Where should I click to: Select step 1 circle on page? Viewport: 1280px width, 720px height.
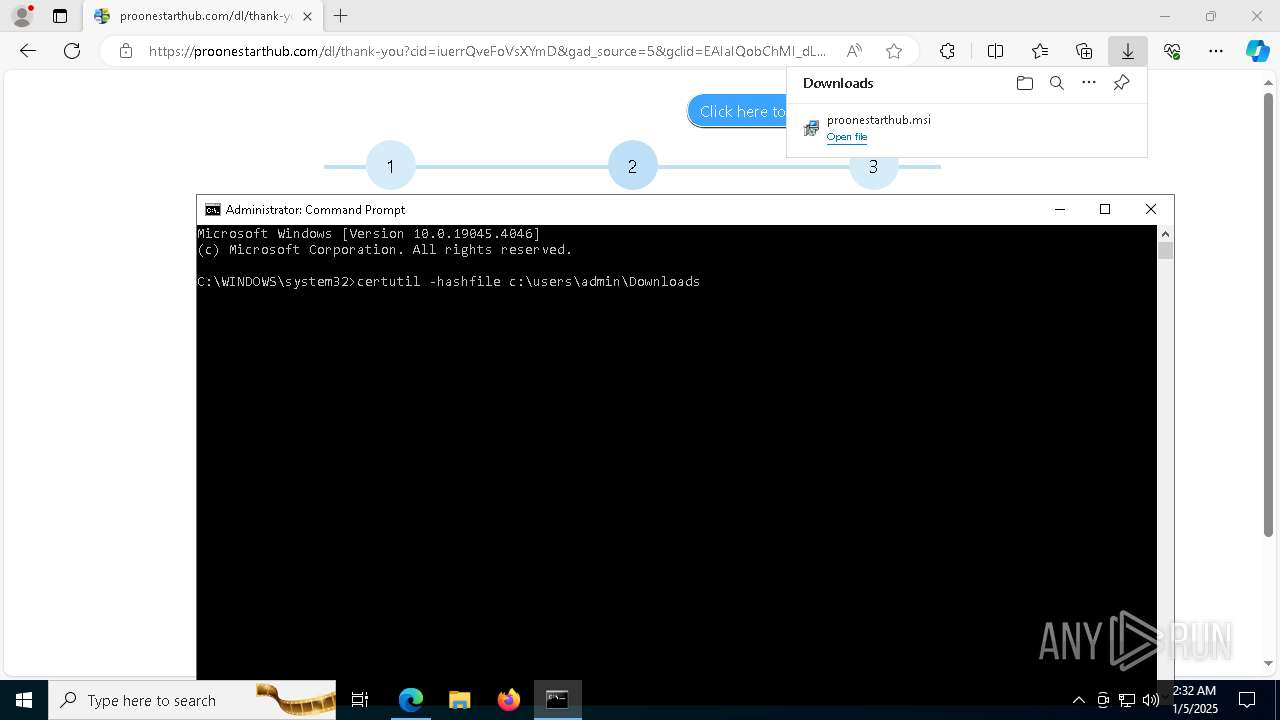click(x=390, y=166)
